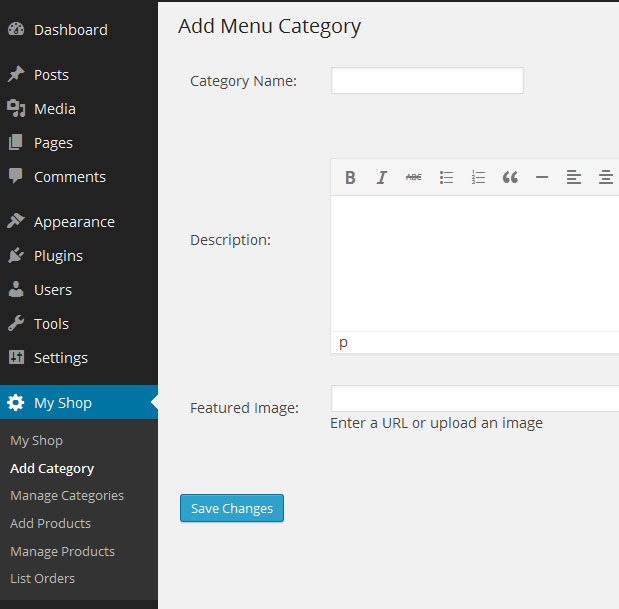Open List Orders
This screenshot has width=619, height=609.
tap(43, 579)
